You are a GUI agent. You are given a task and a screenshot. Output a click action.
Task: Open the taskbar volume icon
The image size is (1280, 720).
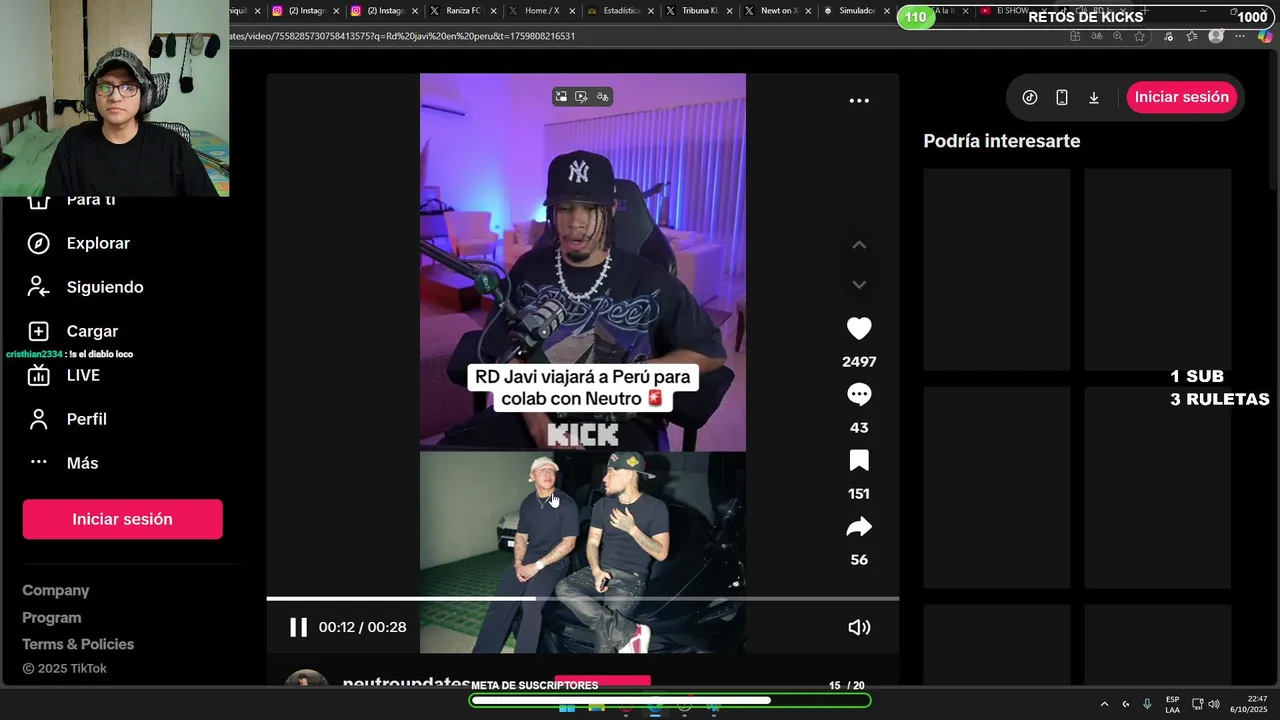coord(1214,704)
